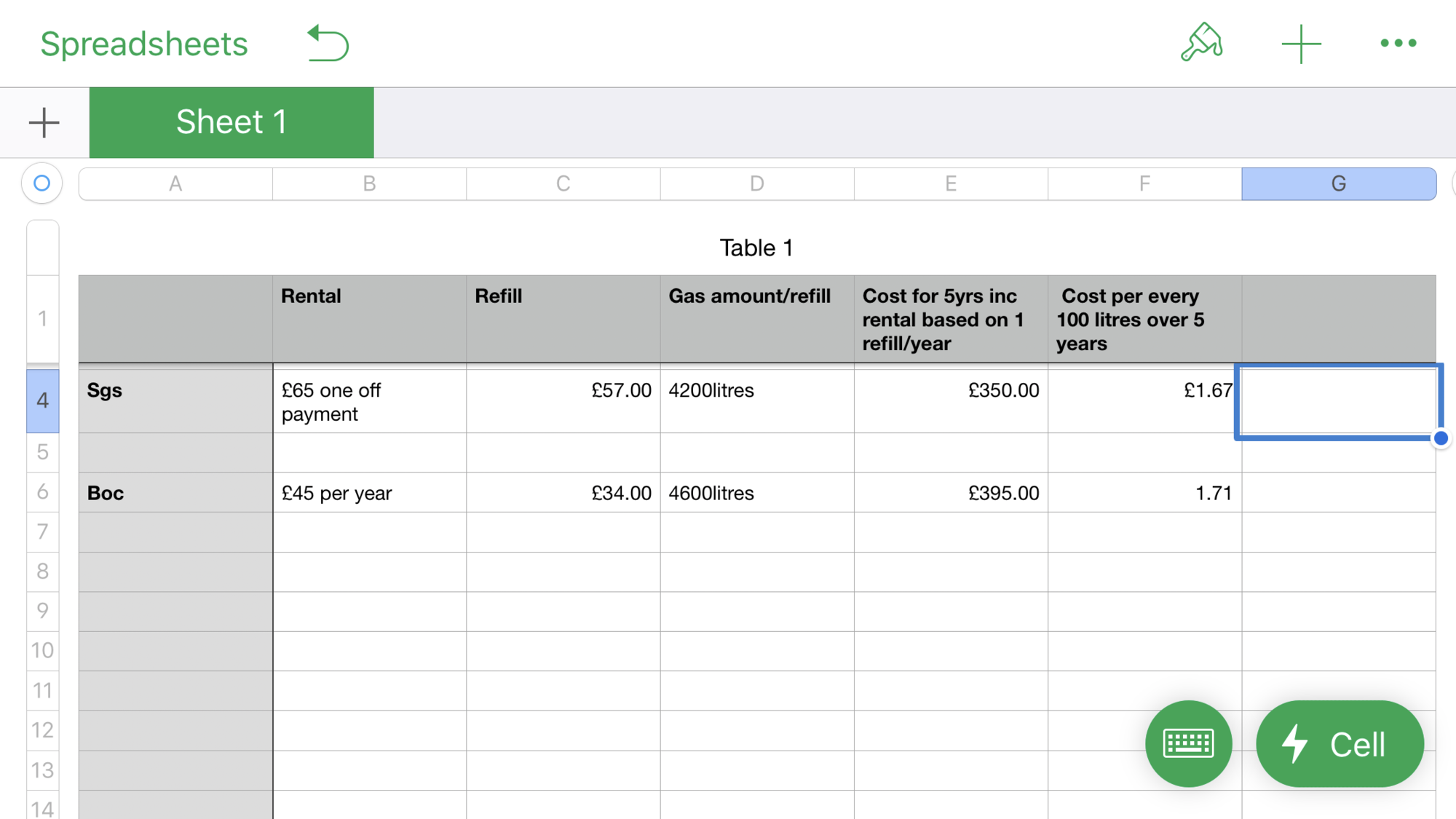Add a new sheet with plus icon
Image resolution: width=1456 pixels, height=819 pixels.
pyautogui.click(x=44, y=122)
